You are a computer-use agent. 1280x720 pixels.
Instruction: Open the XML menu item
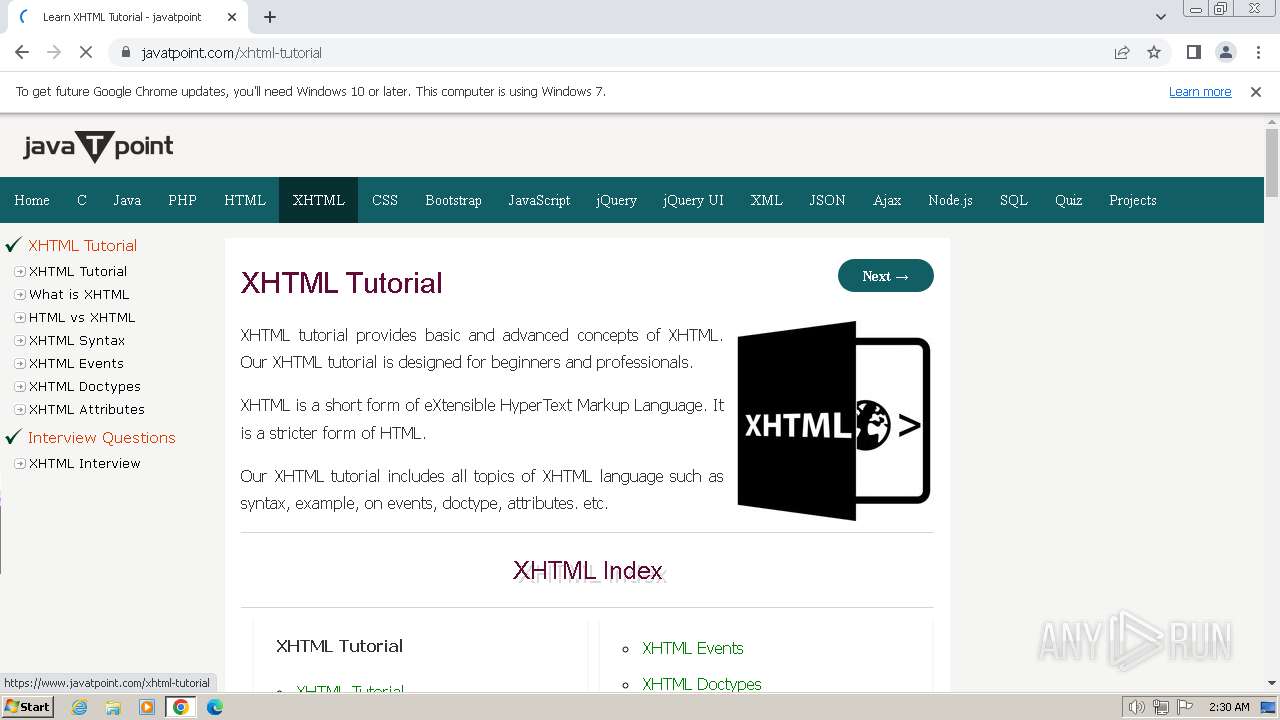[x=767, y=200]
